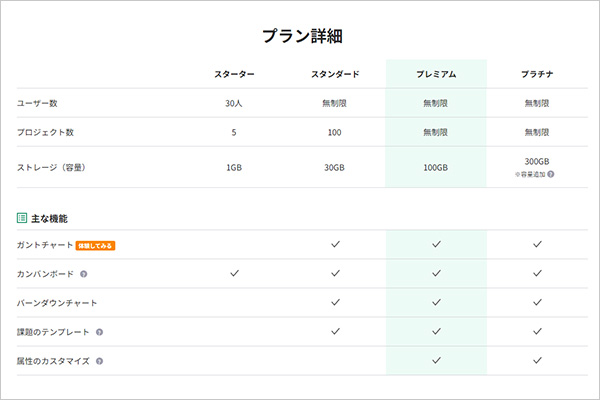Click the 課題のテンプレート feature label

[53, 332]
